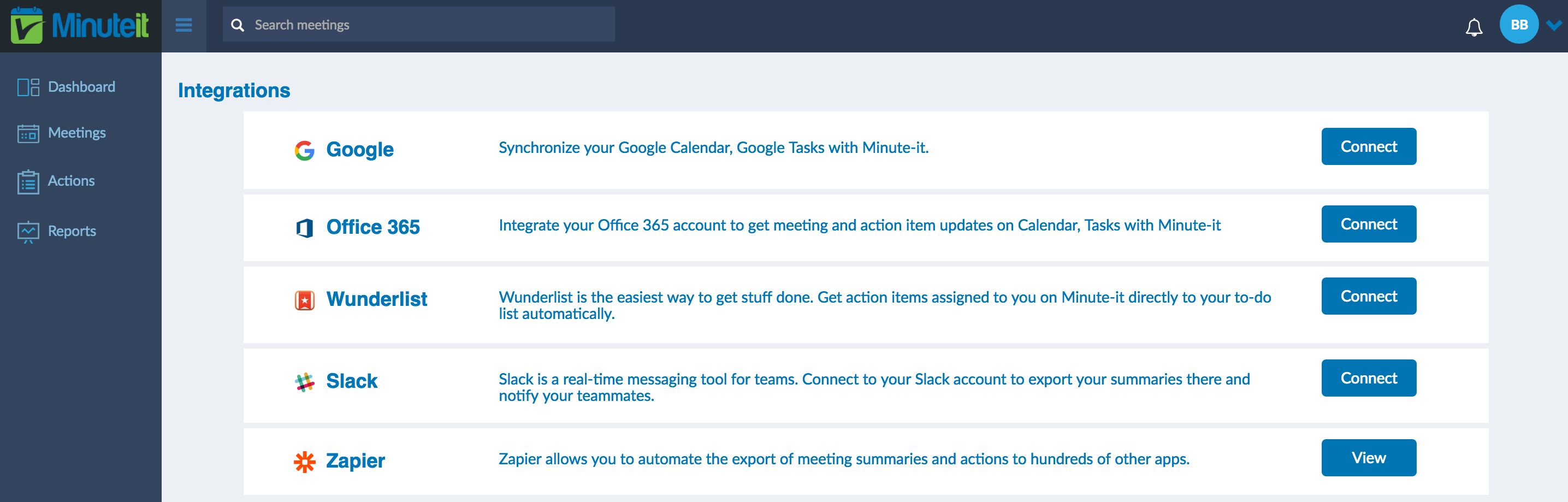Click the Meetings calendar icon
This screenshot has height=502, width=1568.
click(x=28, y=133)
